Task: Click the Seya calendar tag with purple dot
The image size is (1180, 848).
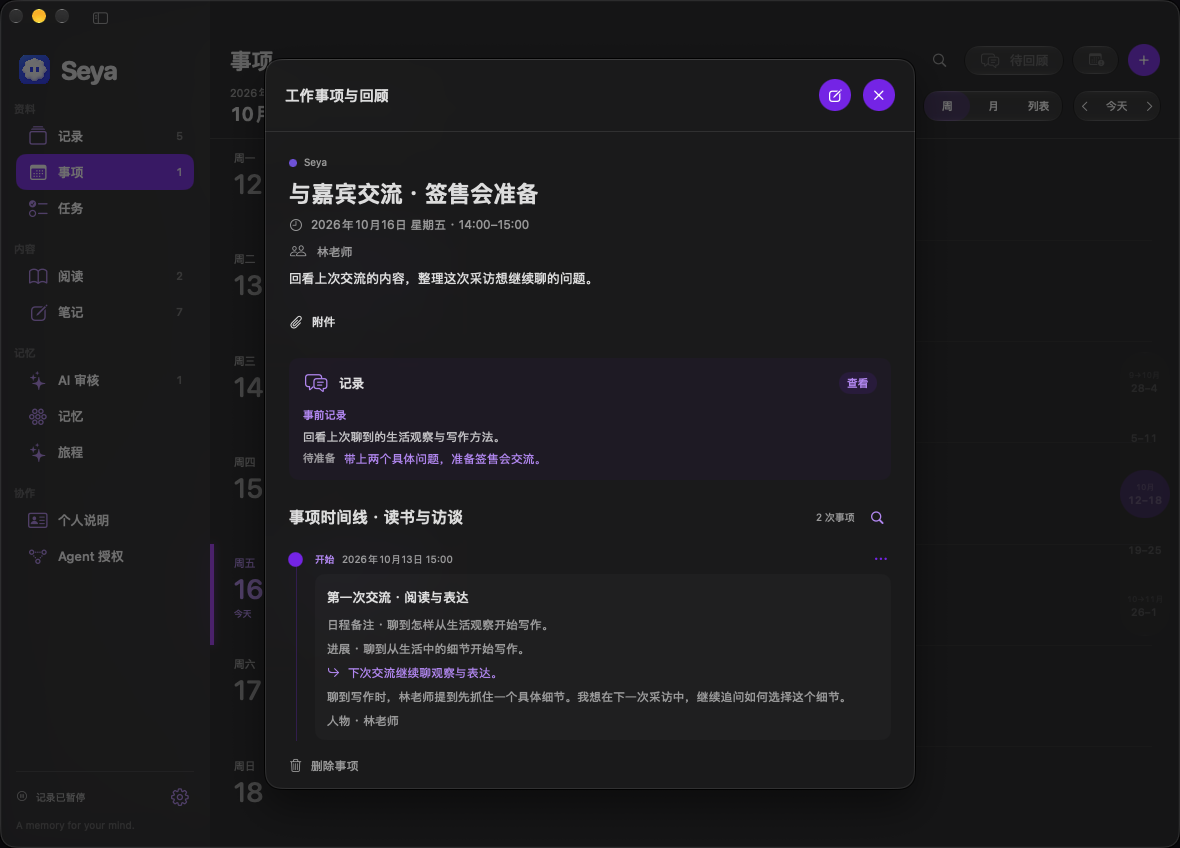Action: (308, 163)
